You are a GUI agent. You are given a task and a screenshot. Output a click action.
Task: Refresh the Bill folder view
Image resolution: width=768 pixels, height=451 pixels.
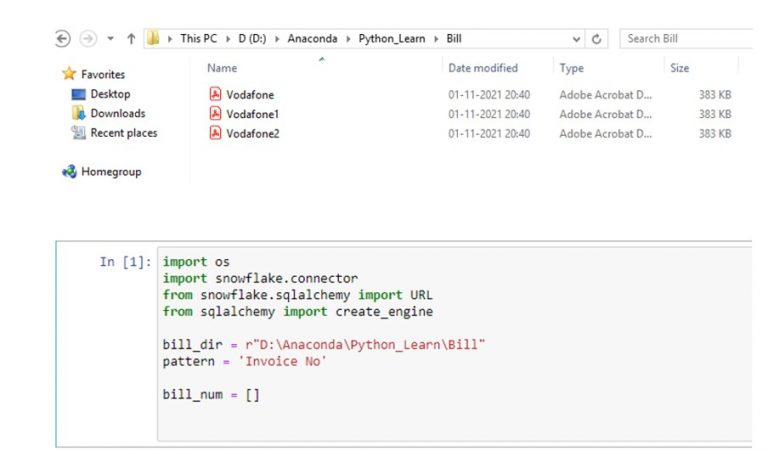click(597, 39)
